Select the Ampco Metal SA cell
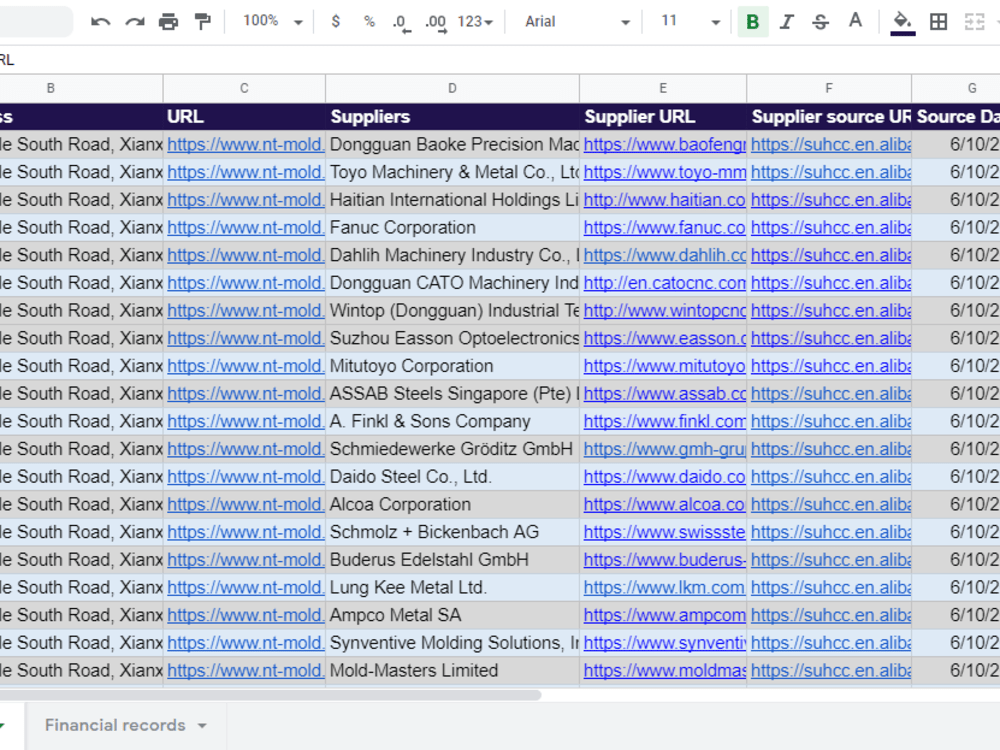Image resolution: width=1000 pixels, height=750 pixels. coord(452,615)
